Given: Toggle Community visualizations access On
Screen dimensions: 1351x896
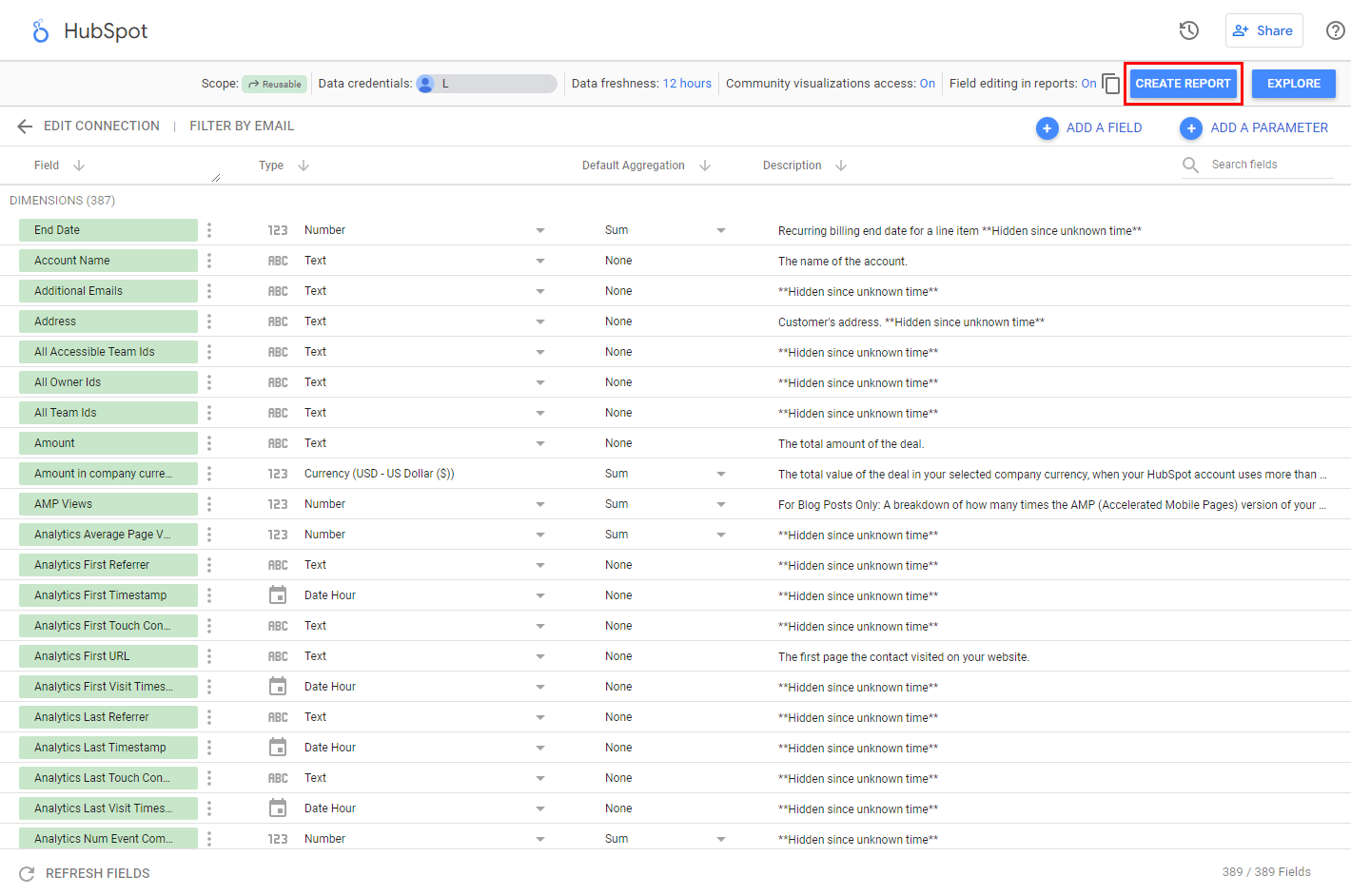Looking at the screenshot, I should pyautogui.click(x=927, y=84).
